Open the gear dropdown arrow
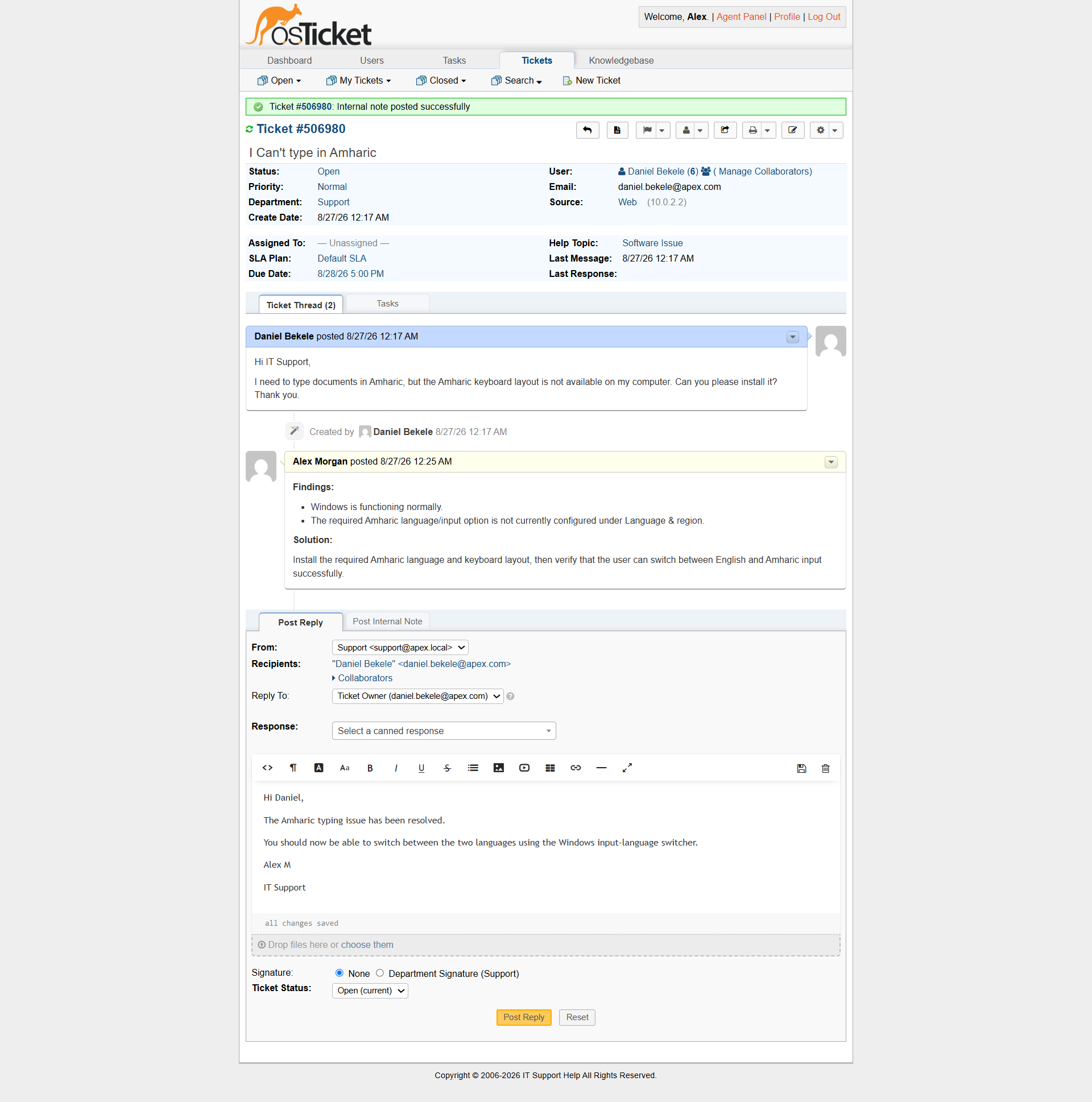1092x1102 pixels. (835, 130)
